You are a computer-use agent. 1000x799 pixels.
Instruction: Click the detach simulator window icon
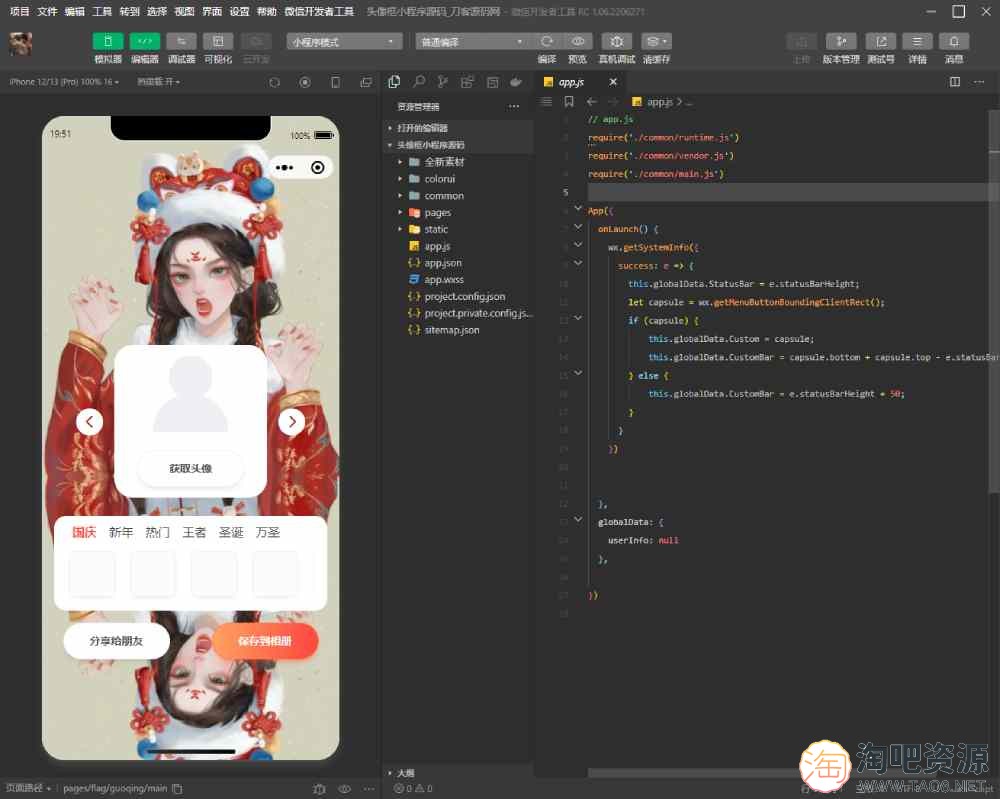click(366, 82)
